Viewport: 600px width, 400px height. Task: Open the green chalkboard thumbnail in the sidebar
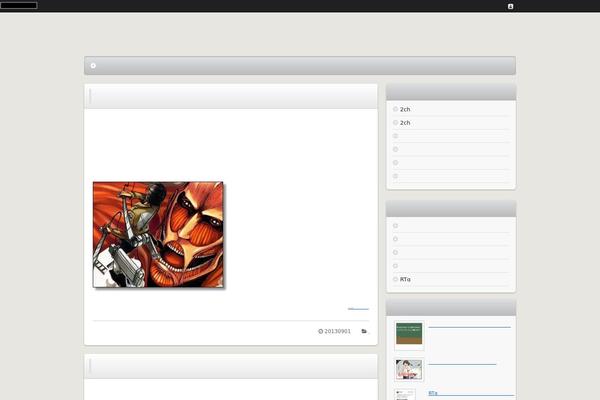(409, 334)
